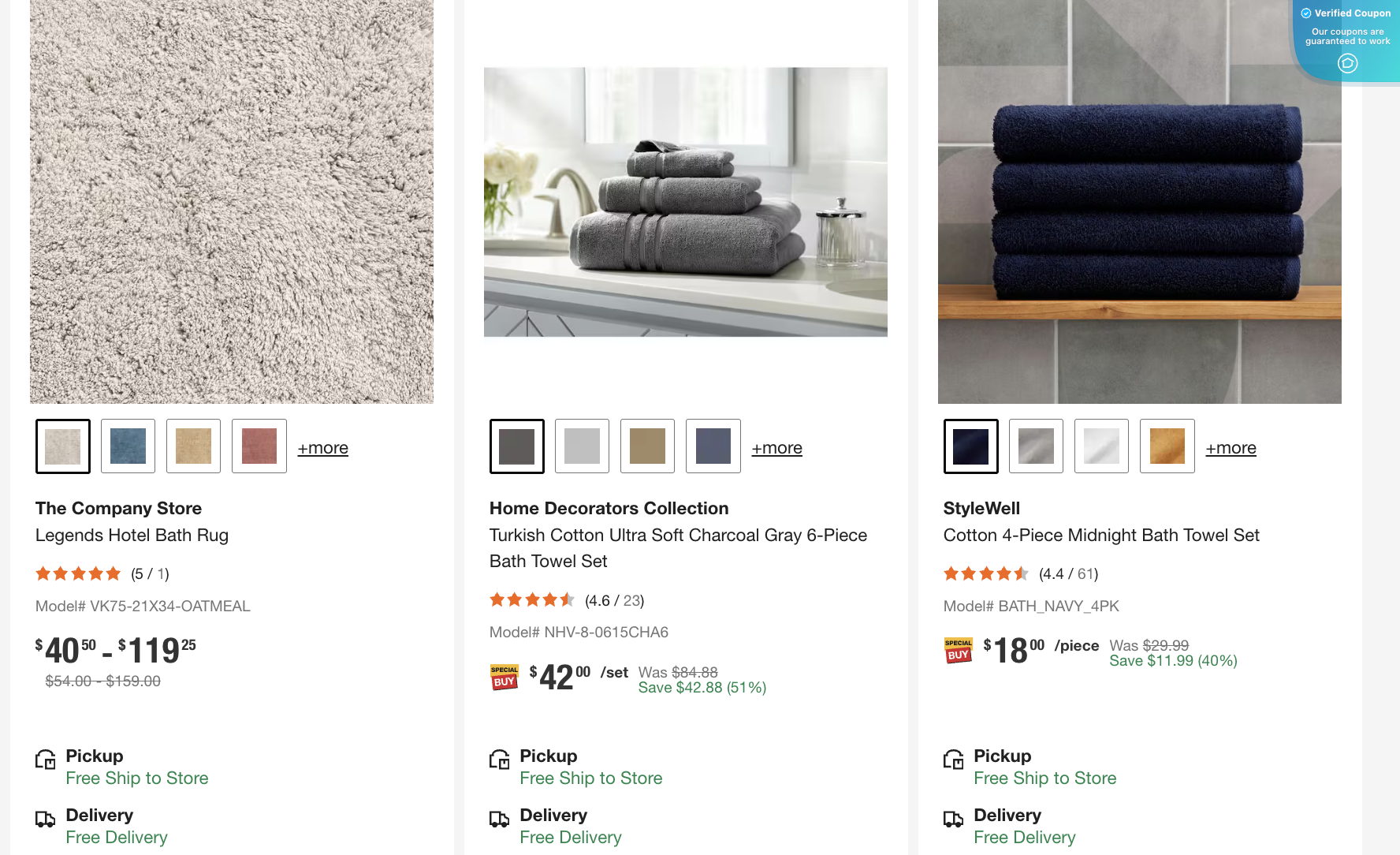Click the Delivery truck icon under the bath rug
This screenshot has height=855, width=1400.
coord(47,819)
